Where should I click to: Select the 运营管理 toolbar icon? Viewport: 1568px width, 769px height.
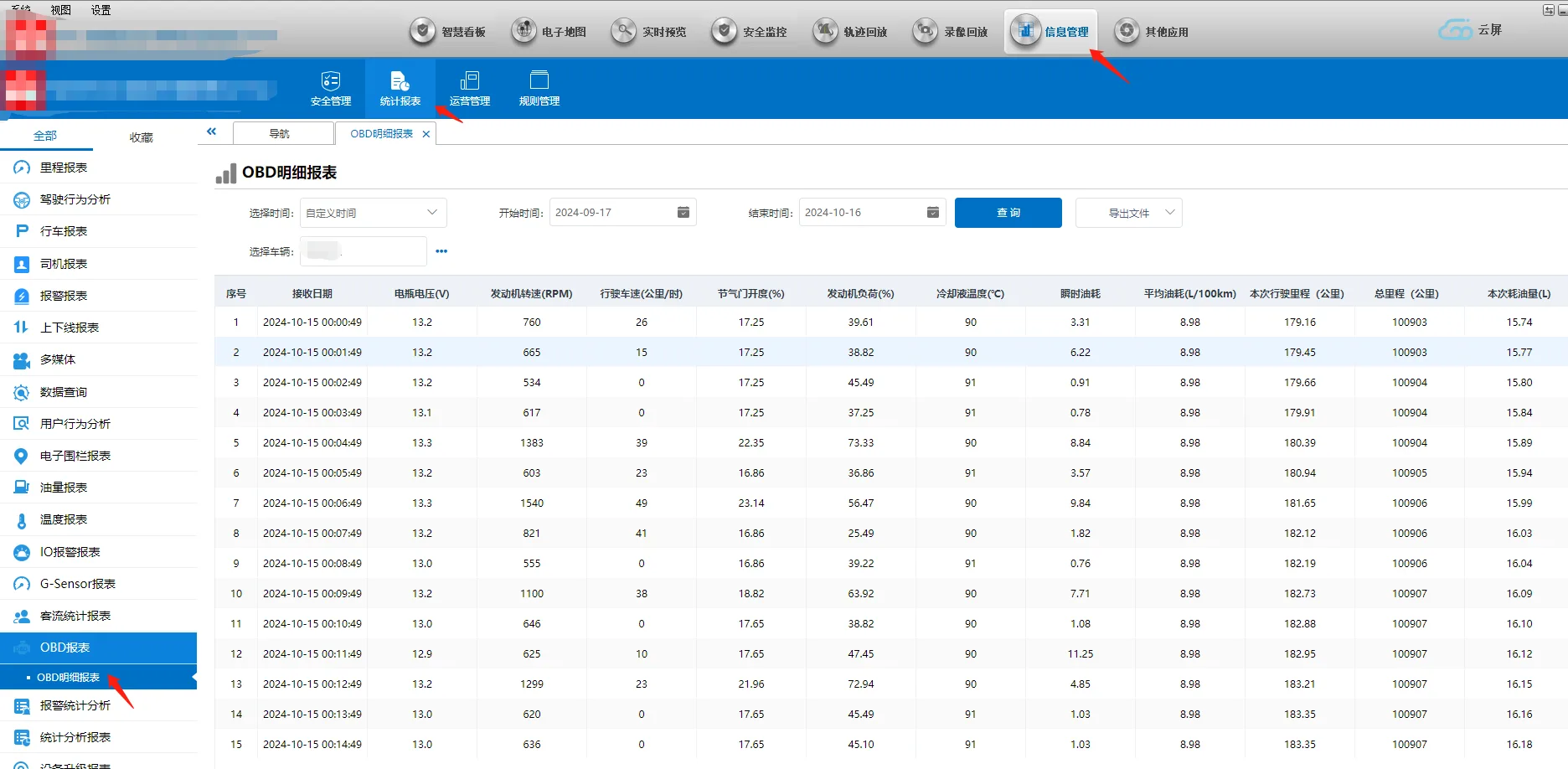click(470, 89)
